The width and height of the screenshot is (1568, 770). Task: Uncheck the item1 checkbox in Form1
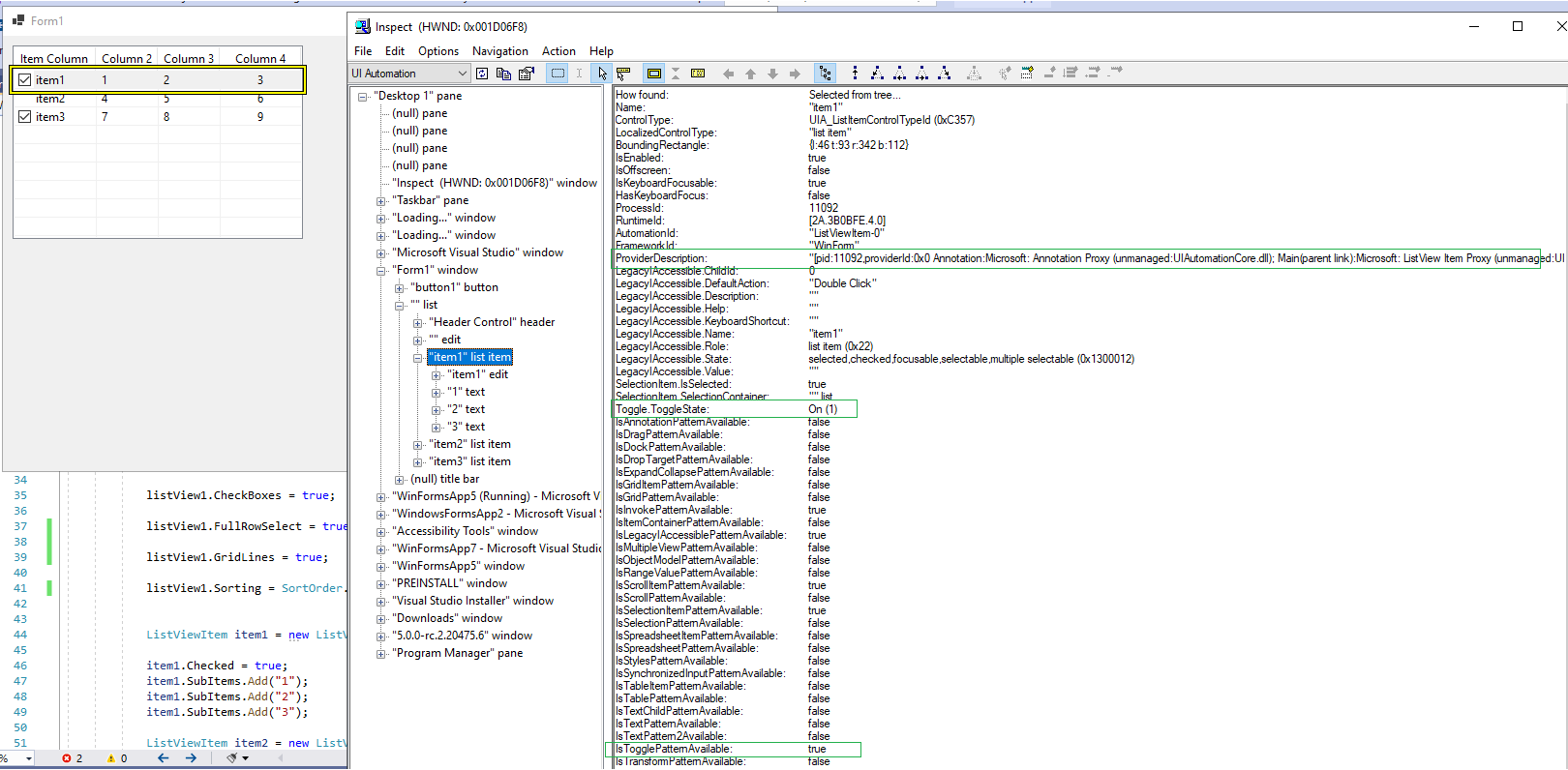coord(25,80)
